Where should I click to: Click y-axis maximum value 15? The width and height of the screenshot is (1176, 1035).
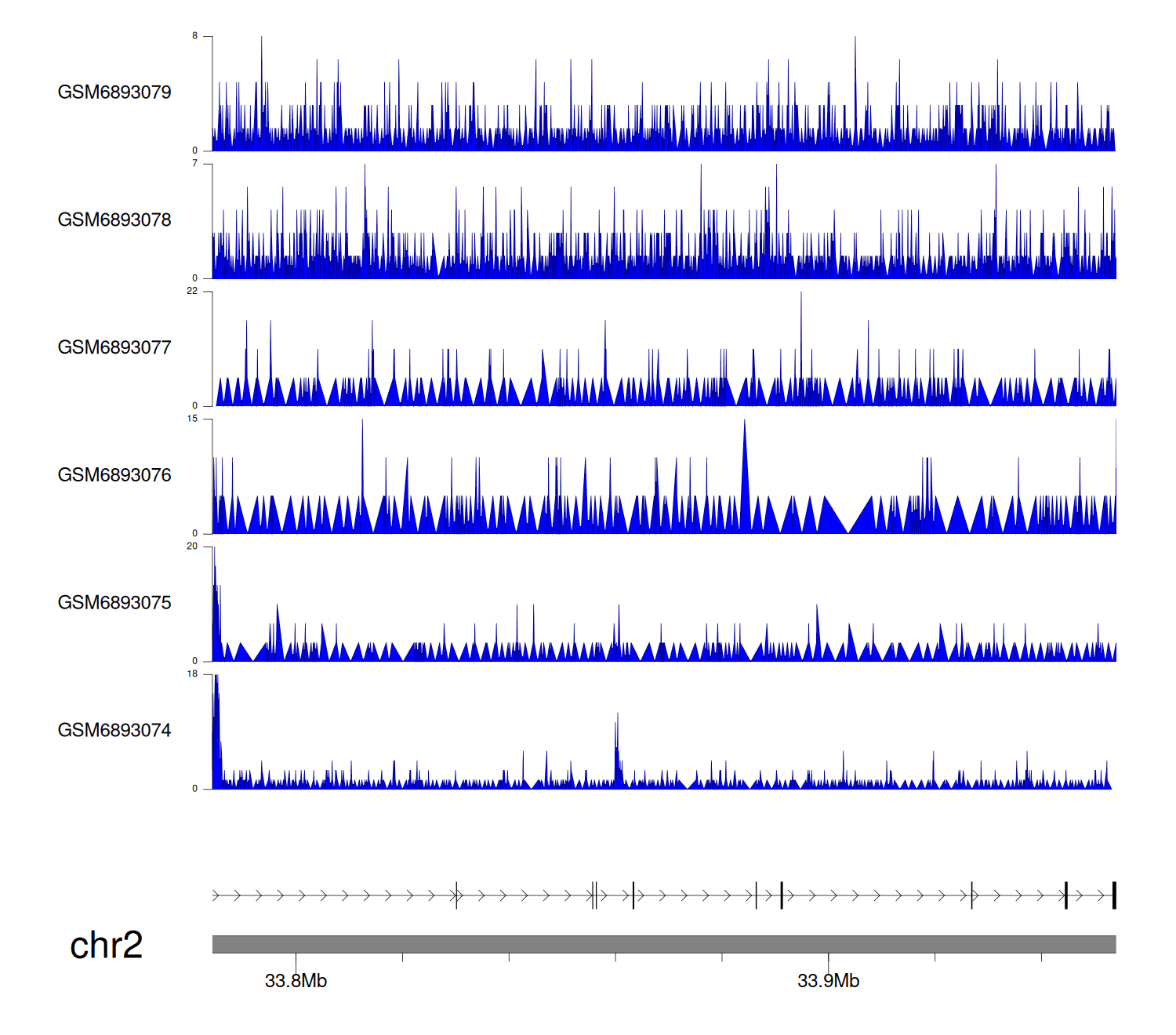192,419
